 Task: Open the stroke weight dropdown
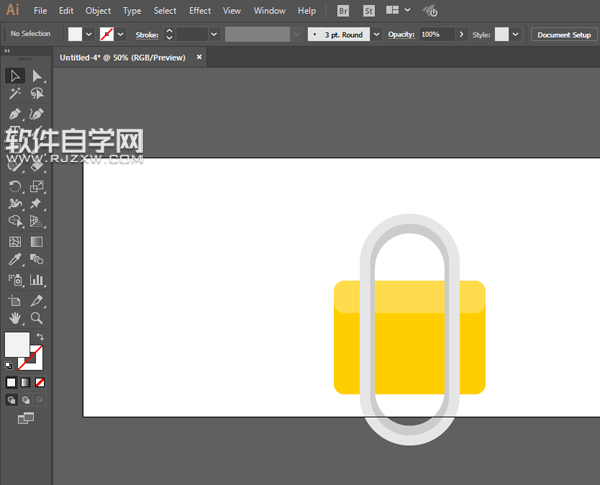[x=214, y=34]
